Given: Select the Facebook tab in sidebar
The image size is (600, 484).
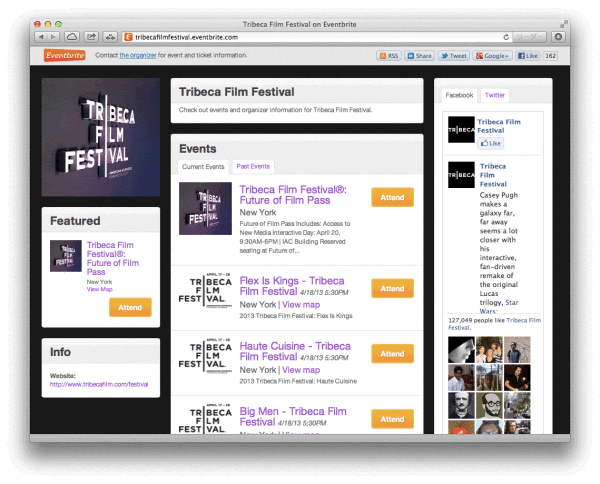Looking at the screenshot, I should click(x=459, y=95).
